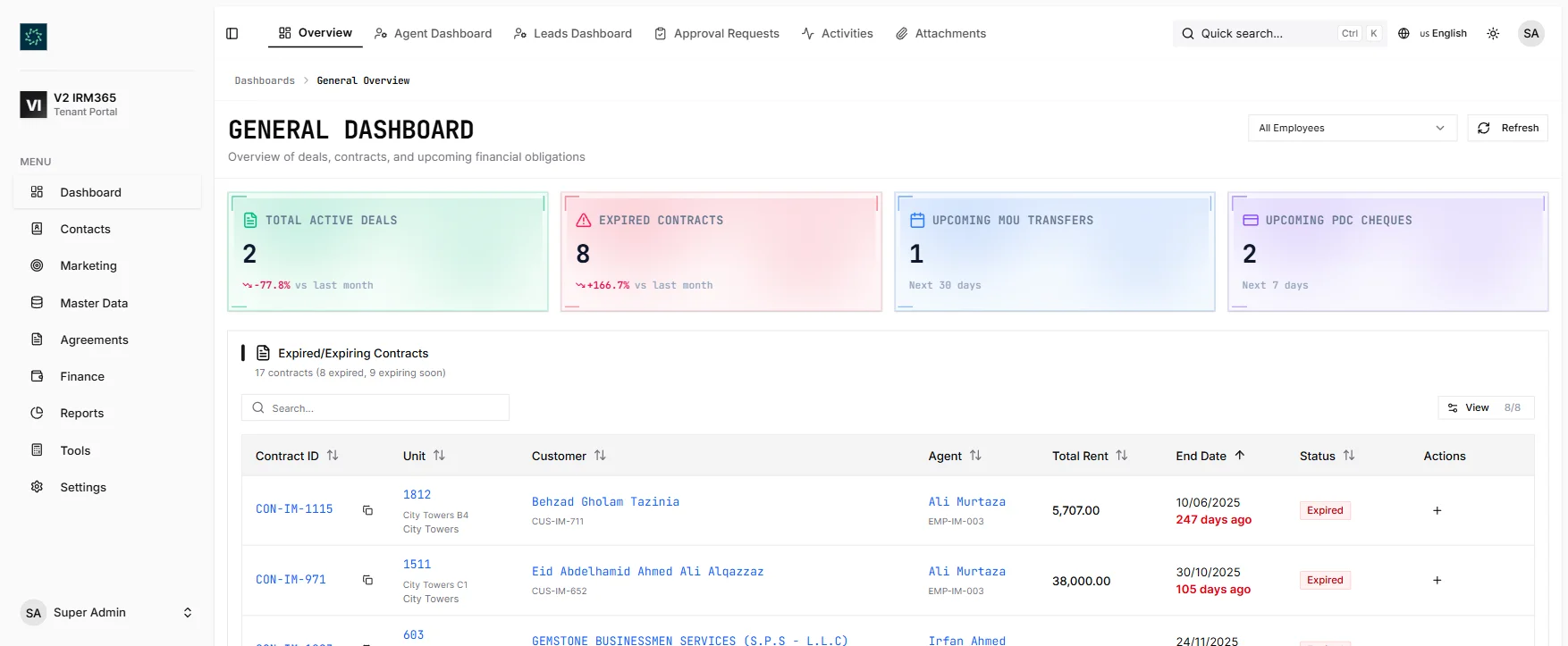Expand the Super Admin account switcher
The width and height of the screenshot is (1568, 646).
pyautogui.click(x=107, y=613)
